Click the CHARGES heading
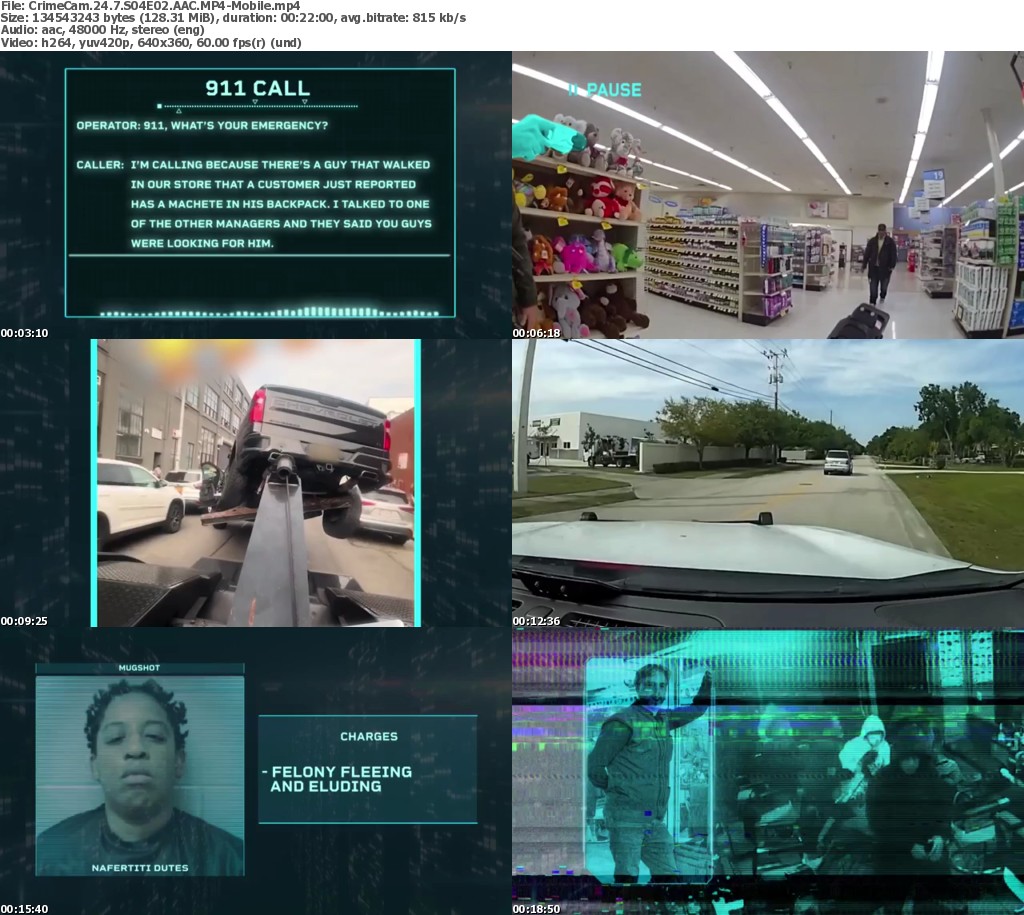Viewport: 1024px width, 915px height. (369, 737)
